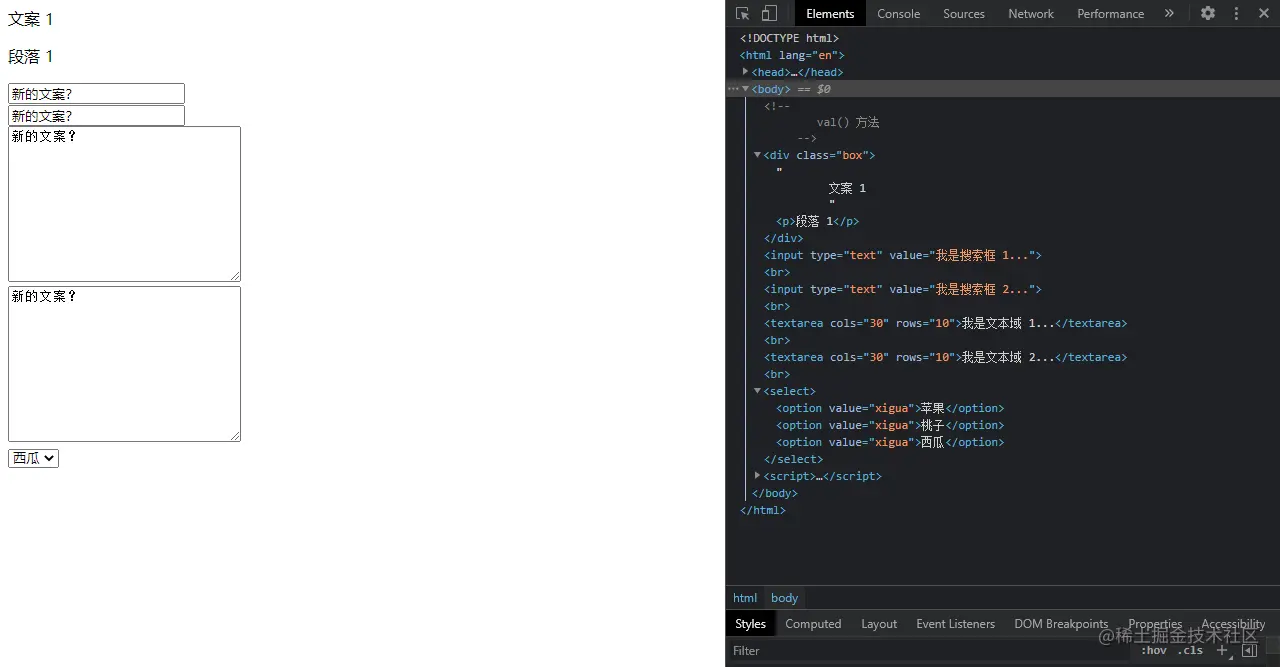Open the three-dot actions beside body node
Screen dimensions: 1280x667
coord(732,89)
